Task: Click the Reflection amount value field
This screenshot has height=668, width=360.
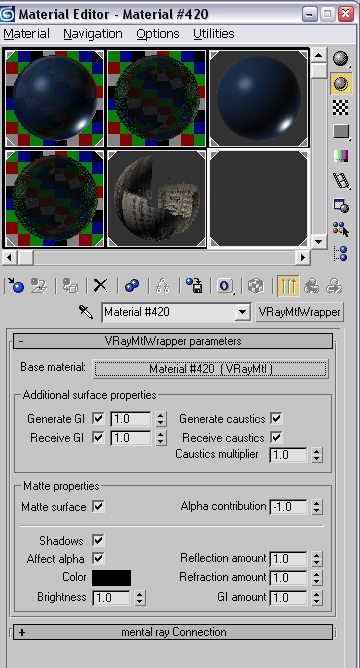Action: coord(288,559)
